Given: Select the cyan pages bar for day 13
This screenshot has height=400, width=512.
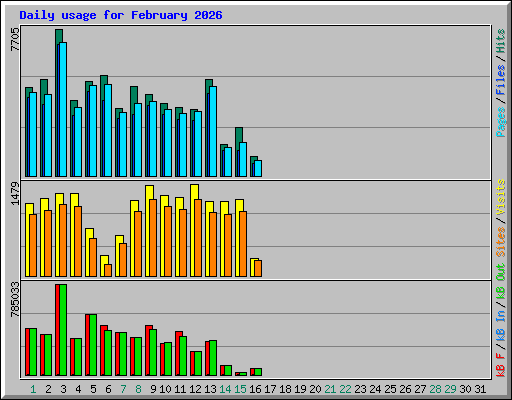Looking at the screenshot, I should [x=213, y=131].
